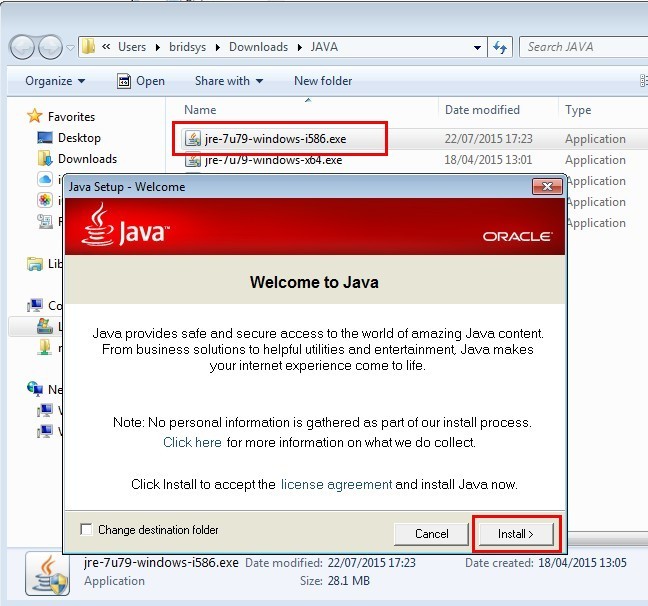
Task: Open the license agreement link
Action: [336, 484]
